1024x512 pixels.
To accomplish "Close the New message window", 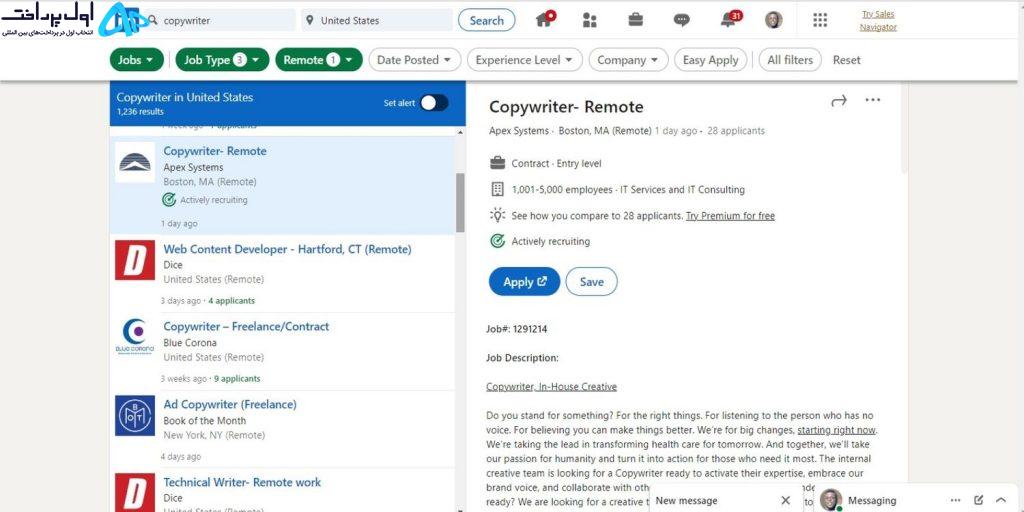I will [x=786, y=500].
